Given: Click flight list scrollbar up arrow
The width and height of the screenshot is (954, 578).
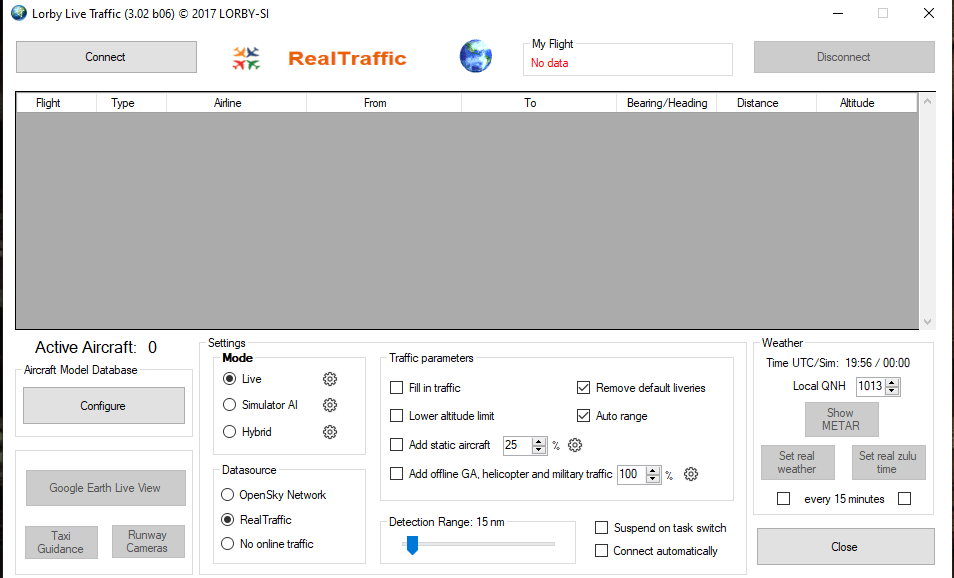Looking at the screenshot, I should pos(927,102).
